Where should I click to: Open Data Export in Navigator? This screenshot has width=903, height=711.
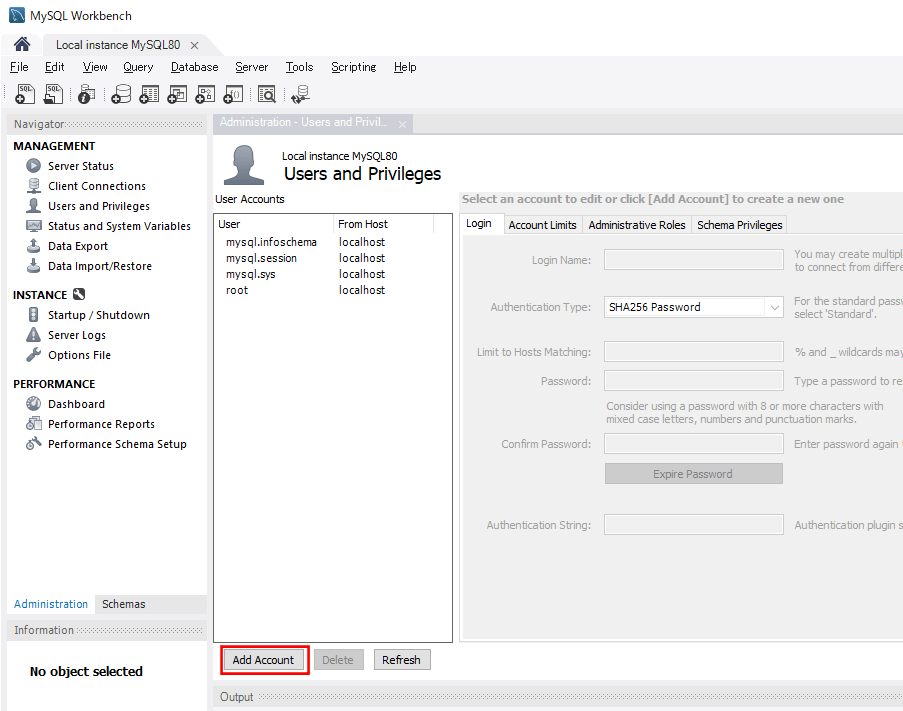[78, 246]
